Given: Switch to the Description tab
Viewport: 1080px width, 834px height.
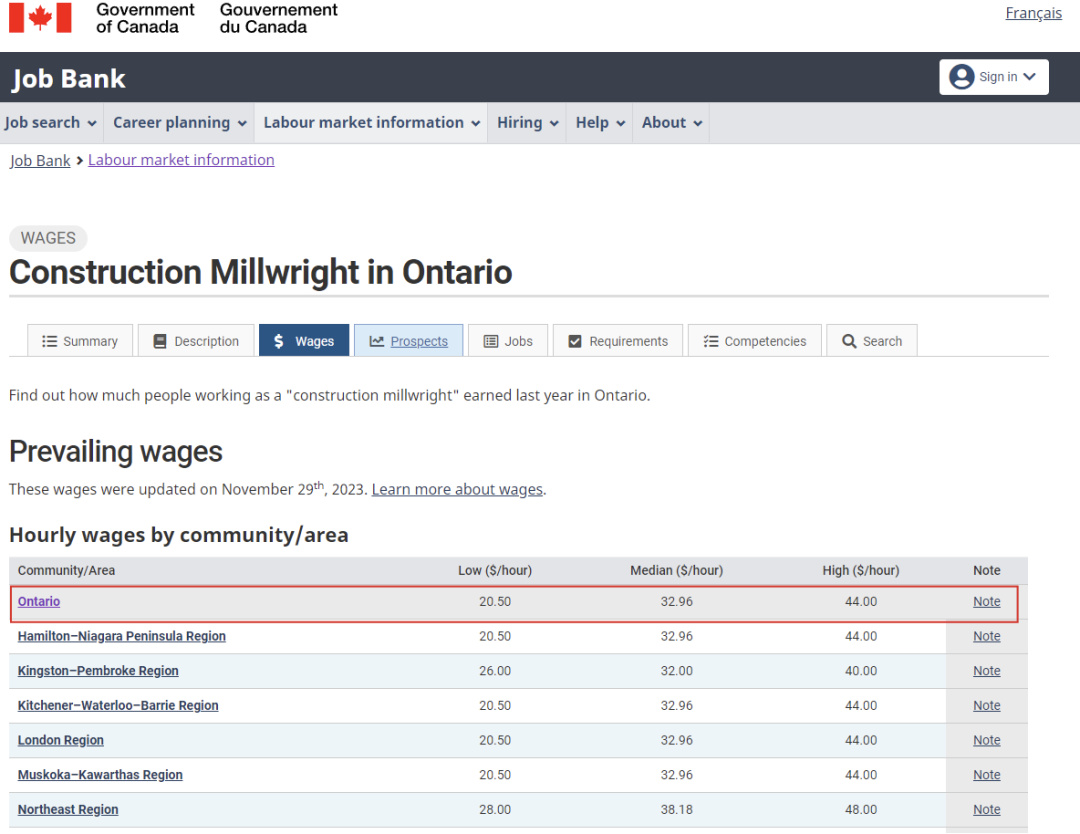Looking at the screenshot, I should (x=196, y=341).
